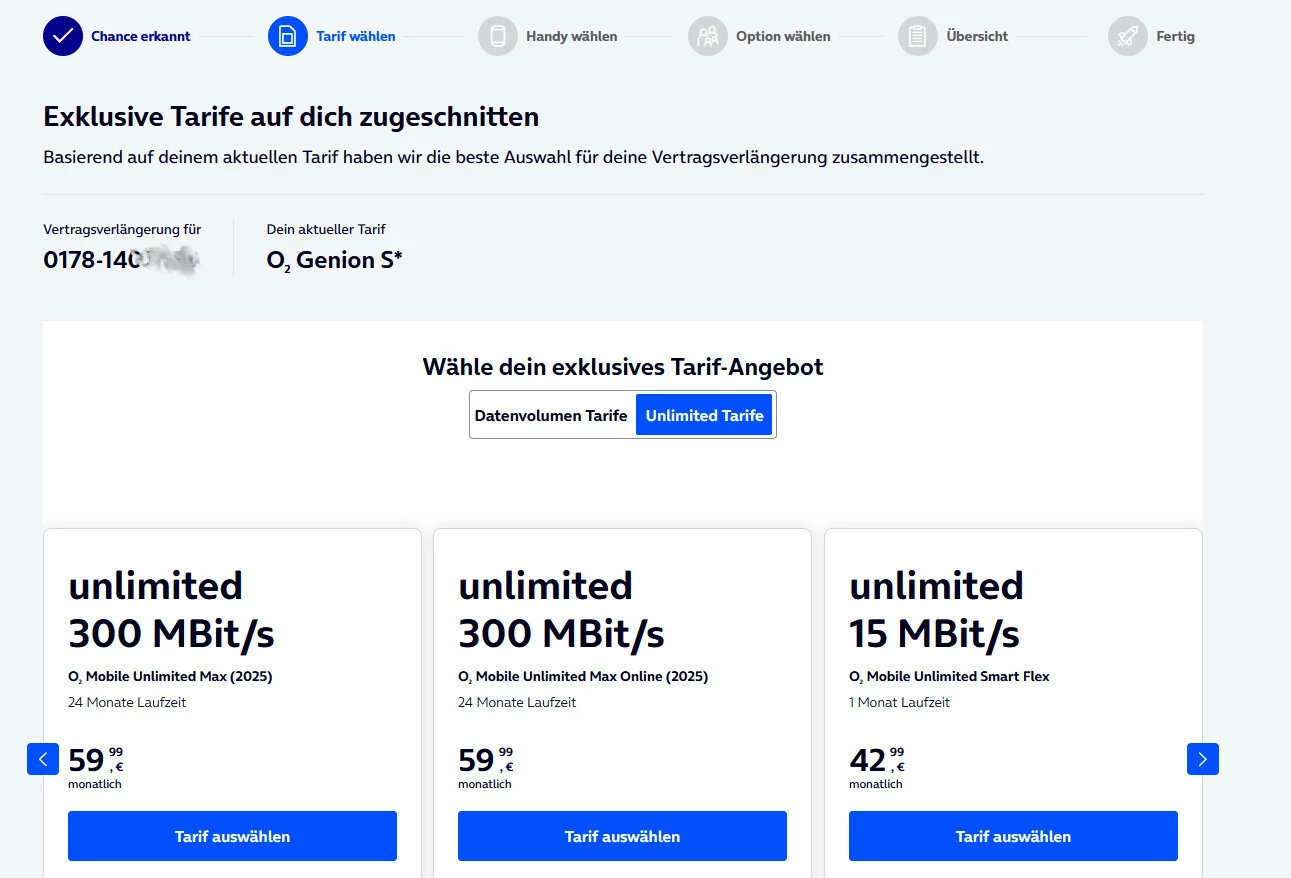The image size is (1291, 878).
Task: Switch to Datenvolumen Tarife
Action: [x=551, y=415]
